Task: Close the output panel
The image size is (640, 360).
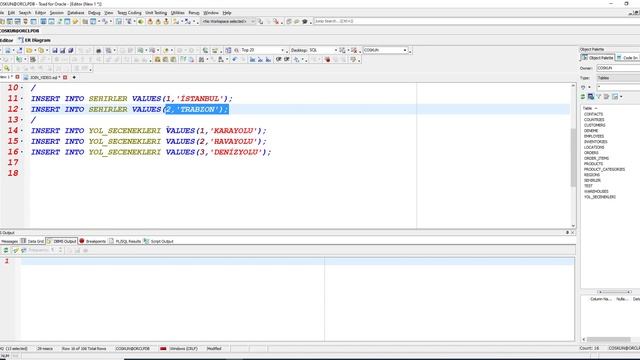Action: point(572,232)
